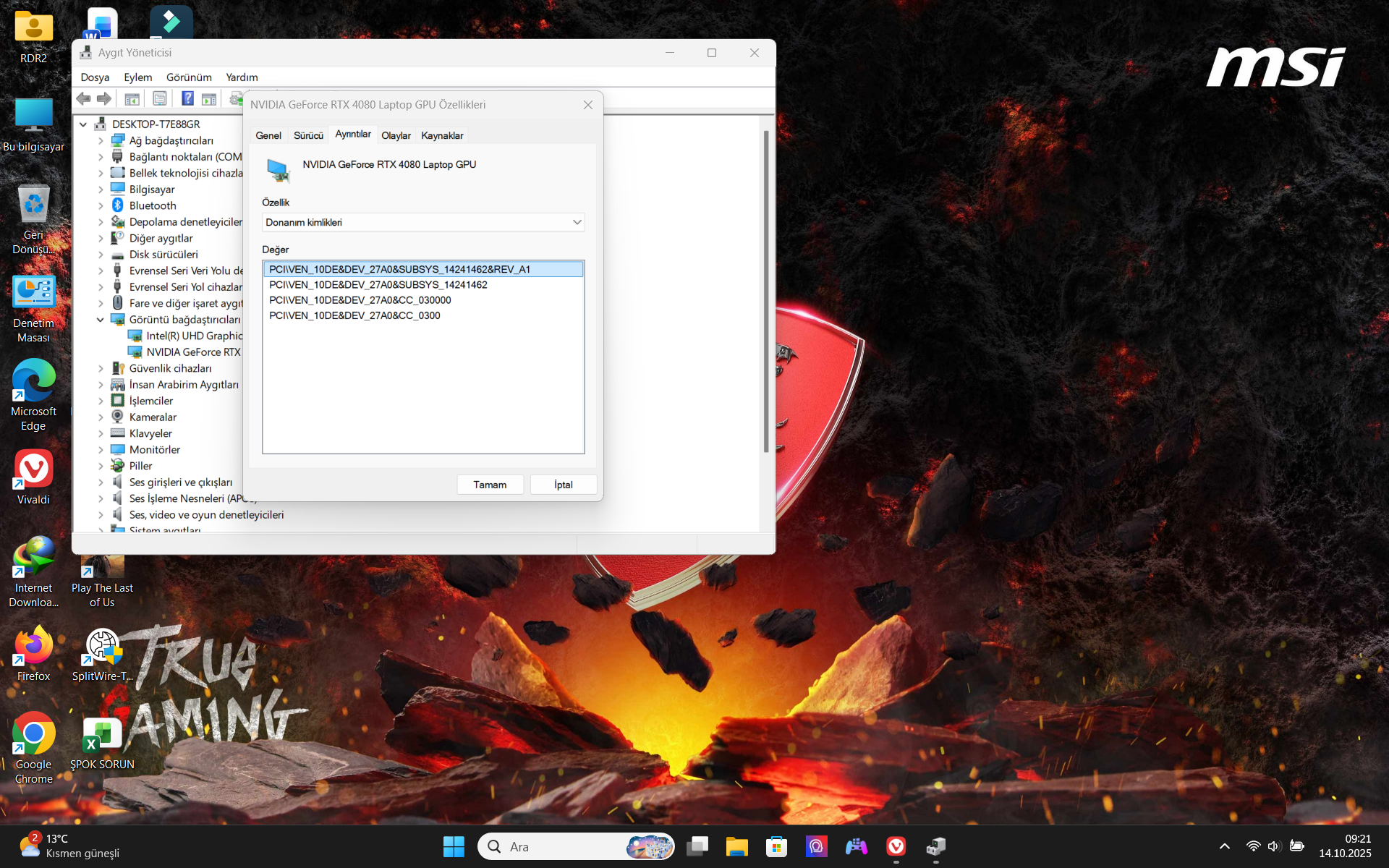Expand the Bluetooth node
The image size is (1389, 868).
point(101,206)
